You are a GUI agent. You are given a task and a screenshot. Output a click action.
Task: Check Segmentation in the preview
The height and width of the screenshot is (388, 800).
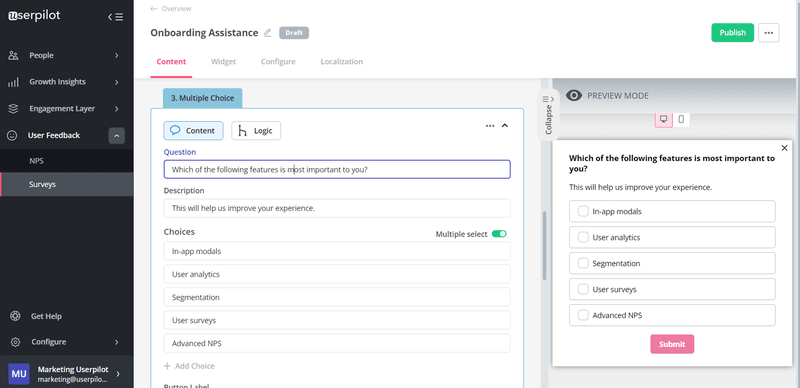click(583, 263)
